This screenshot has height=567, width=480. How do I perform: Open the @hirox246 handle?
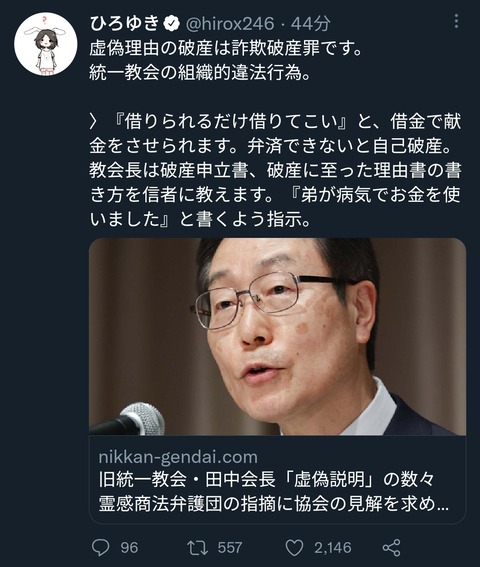pos(230,24)
